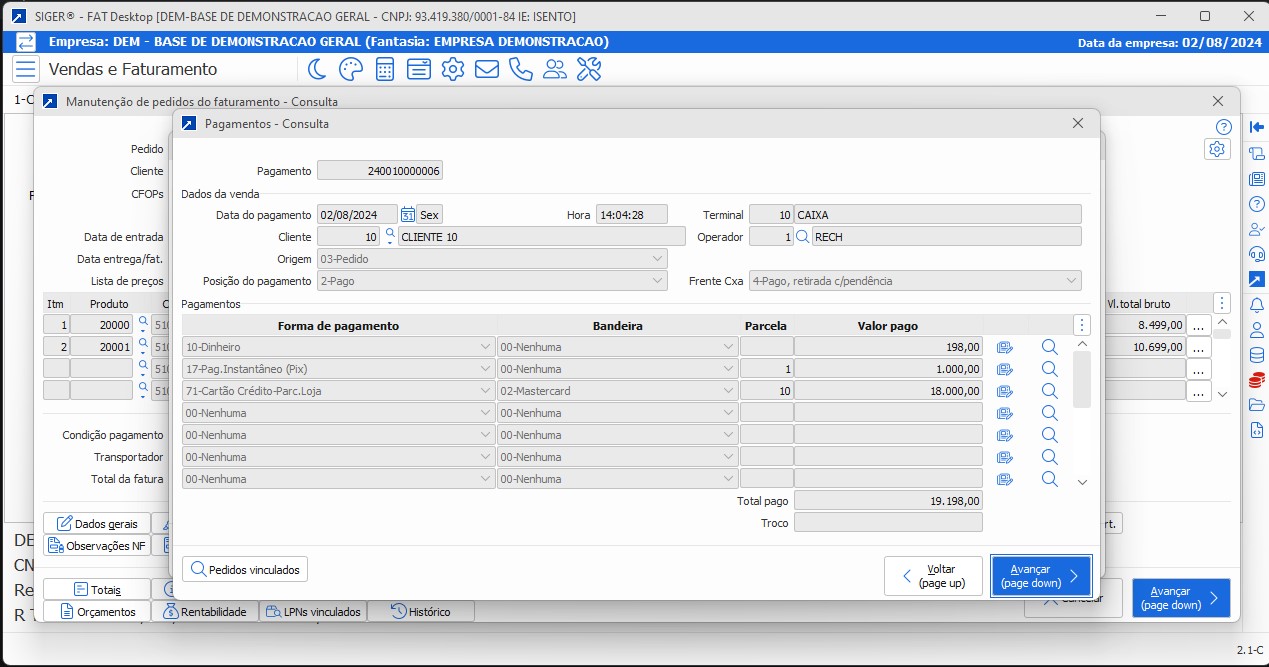Switch to the Rentabilidade tab
The height and width of the screenshot is (667, 1269).
click(x=204, y=611)
